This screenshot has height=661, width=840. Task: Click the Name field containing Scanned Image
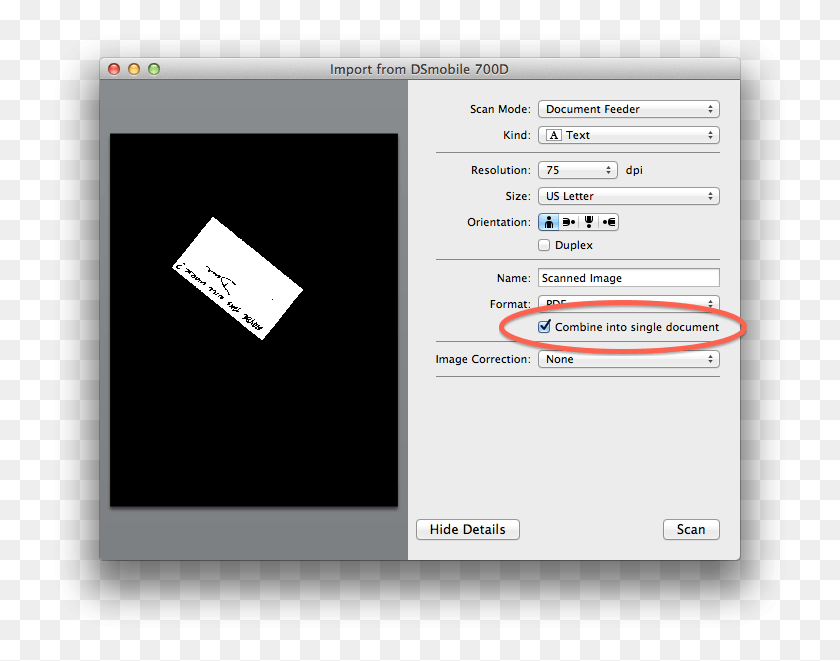pyautogui.click(x=628, y=278)
